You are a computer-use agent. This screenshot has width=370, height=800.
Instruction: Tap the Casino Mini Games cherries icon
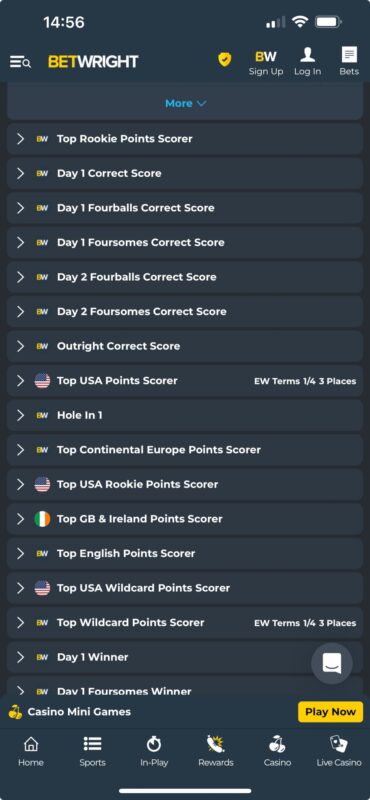click(x=15, y=712)
